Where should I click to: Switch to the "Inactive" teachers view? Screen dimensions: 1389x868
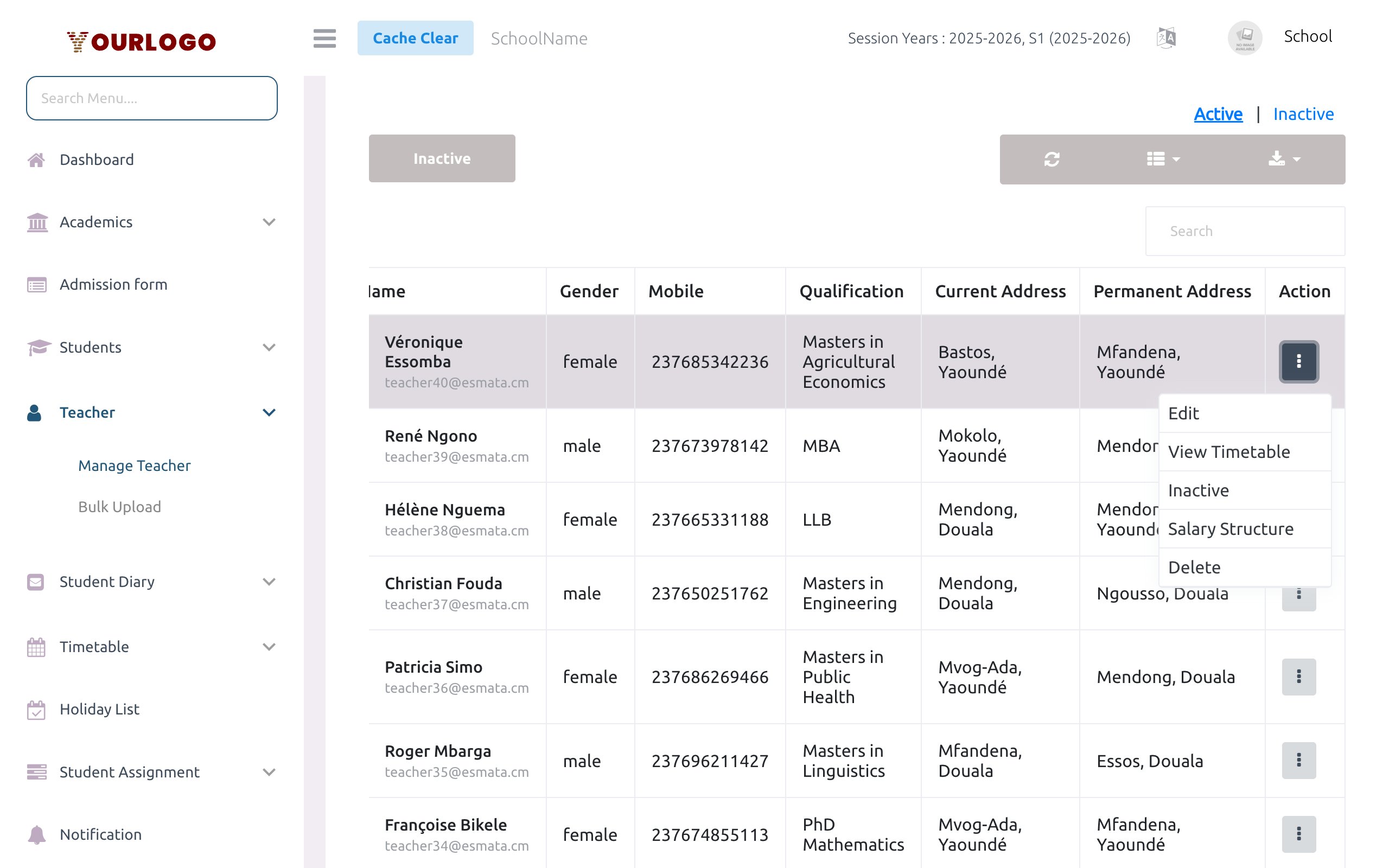coord(1303,114)
